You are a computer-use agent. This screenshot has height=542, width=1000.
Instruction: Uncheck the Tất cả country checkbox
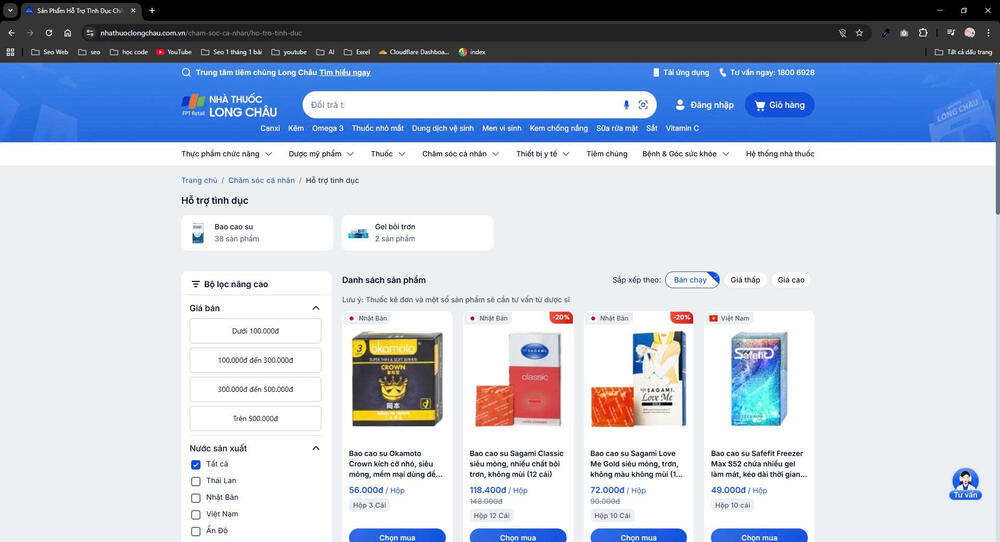coord(196,464)
